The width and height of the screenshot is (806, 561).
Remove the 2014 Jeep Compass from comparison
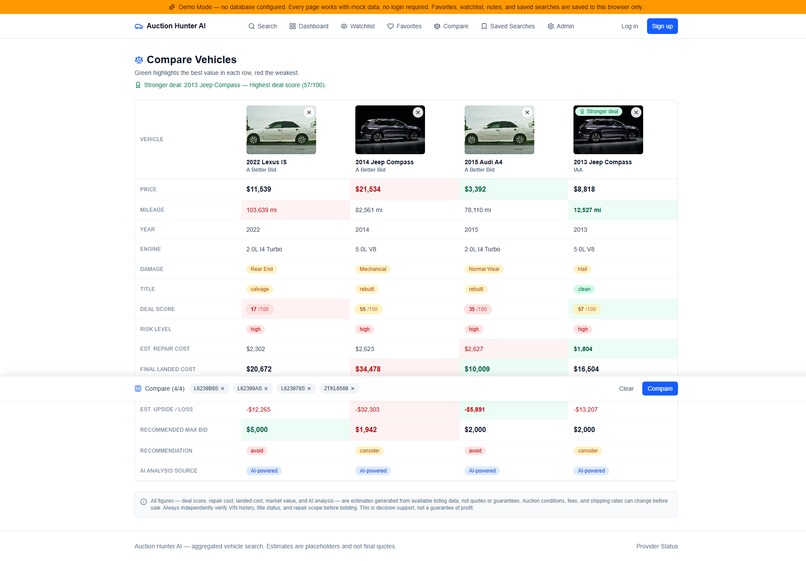(418, 112)
